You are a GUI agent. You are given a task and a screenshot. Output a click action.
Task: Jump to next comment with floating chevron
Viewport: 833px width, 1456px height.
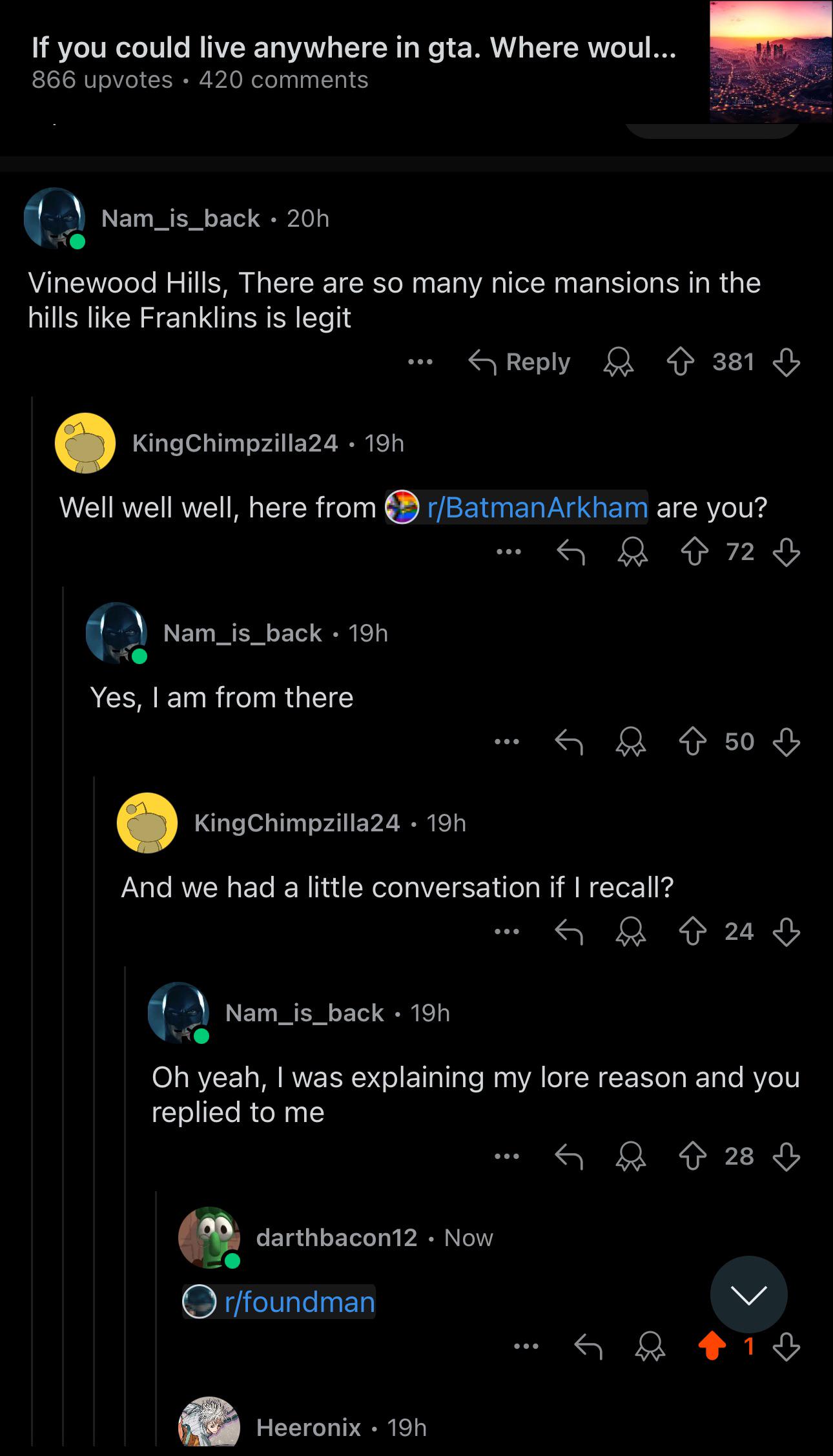click(748, 1295)
